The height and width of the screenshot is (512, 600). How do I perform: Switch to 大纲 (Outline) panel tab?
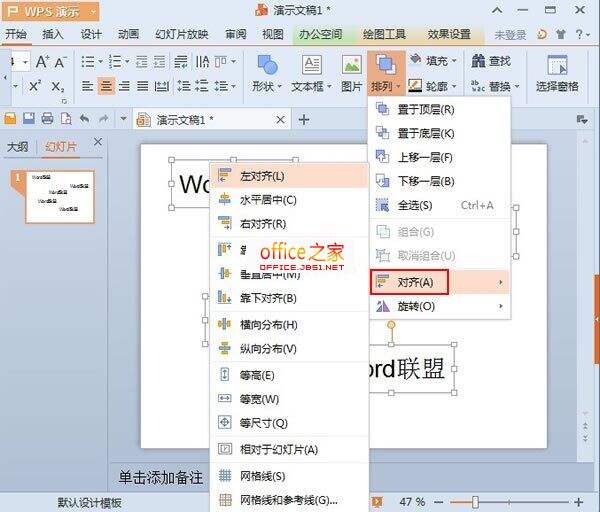coord(18,147)
